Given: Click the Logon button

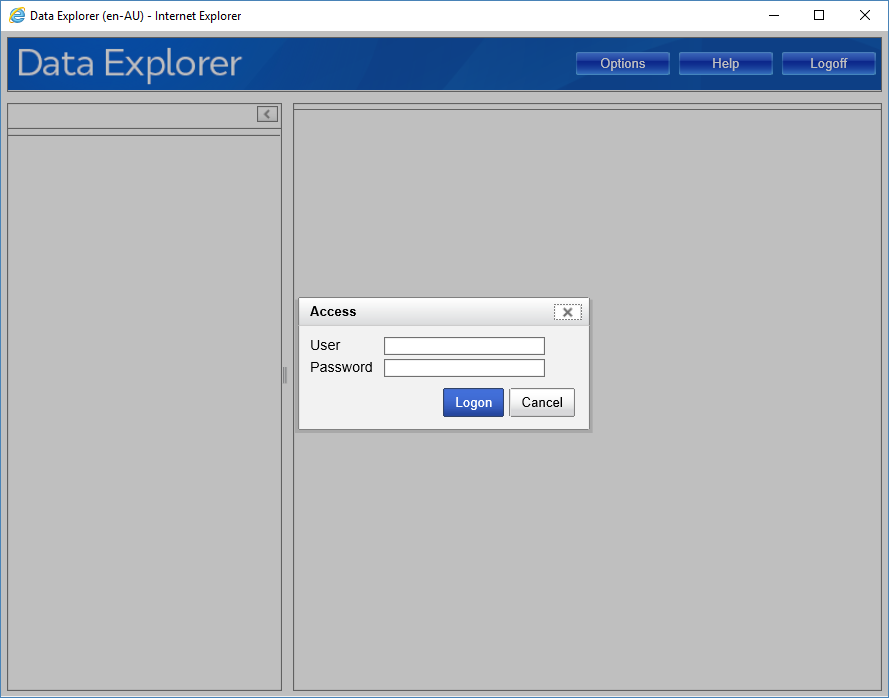Looking at the screenshot, I should pyautogui.click(x=473, y=402).
